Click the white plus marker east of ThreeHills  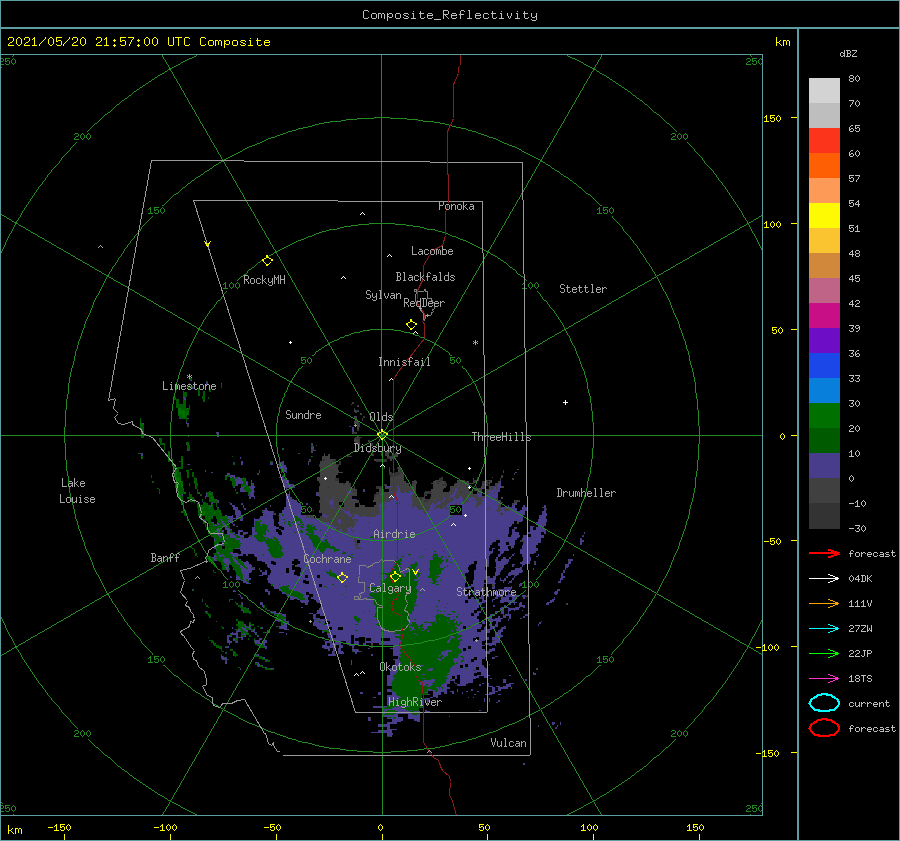tap(565, 402)
